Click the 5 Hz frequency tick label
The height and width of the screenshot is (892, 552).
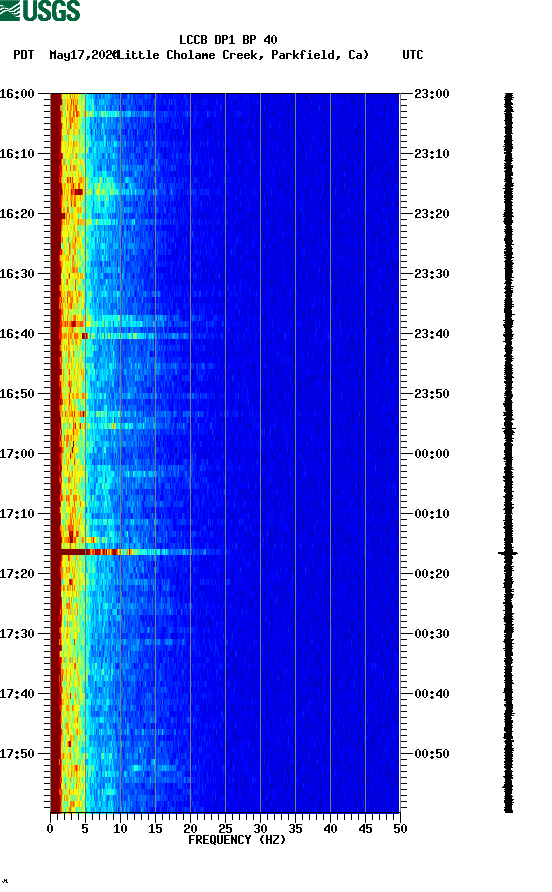tap(85, 829)
